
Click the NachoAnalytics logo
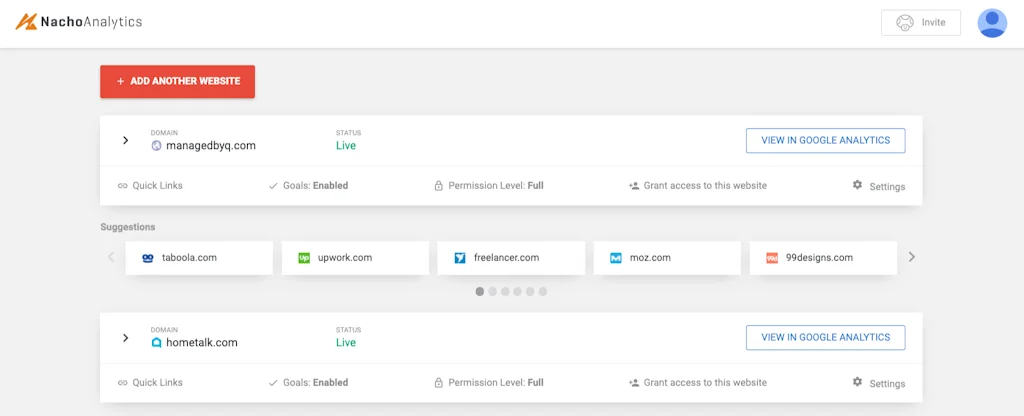pos(78,22)
